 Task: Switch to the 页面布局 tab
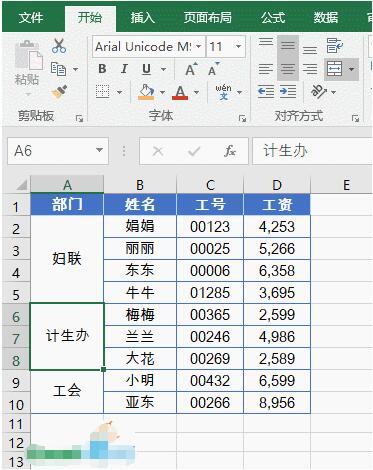click(208, 17)
